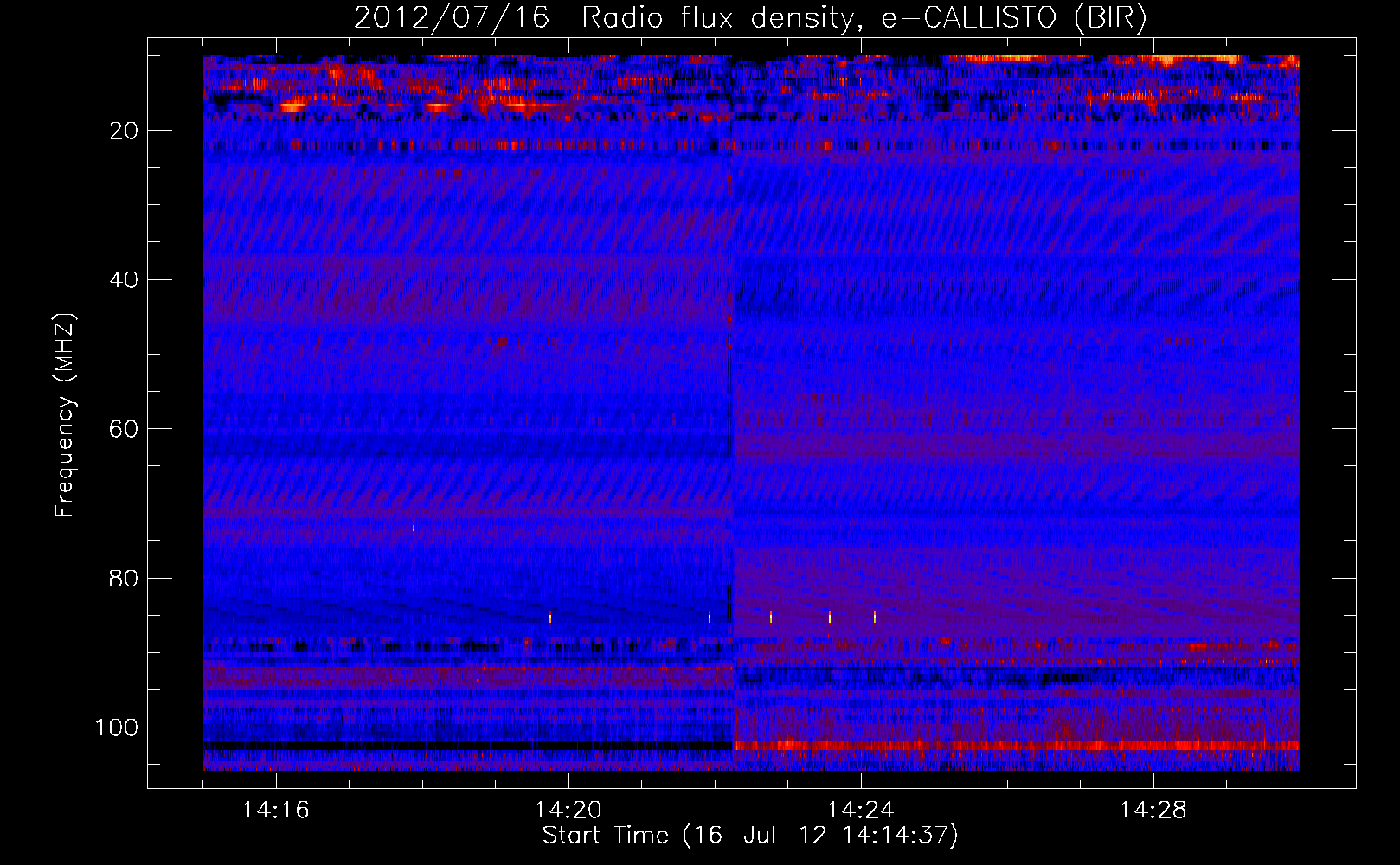Click the 'Frequency (MHZ)' axis label
The height and width of the screenshot is (865, 1400).
[65, 414]
